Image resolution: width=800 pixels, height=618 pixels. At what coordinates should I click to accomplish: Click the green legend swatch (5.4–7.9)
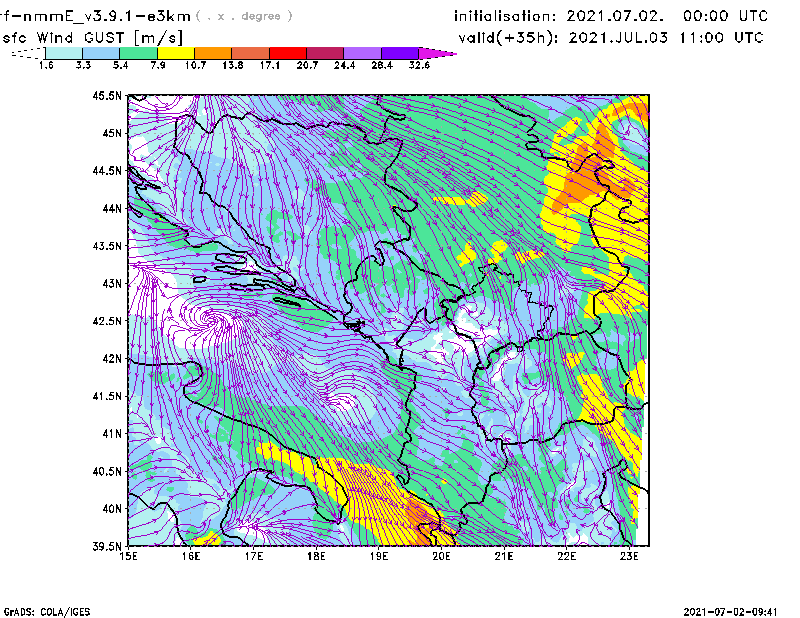pyautogui.click(x=138, y=53)
